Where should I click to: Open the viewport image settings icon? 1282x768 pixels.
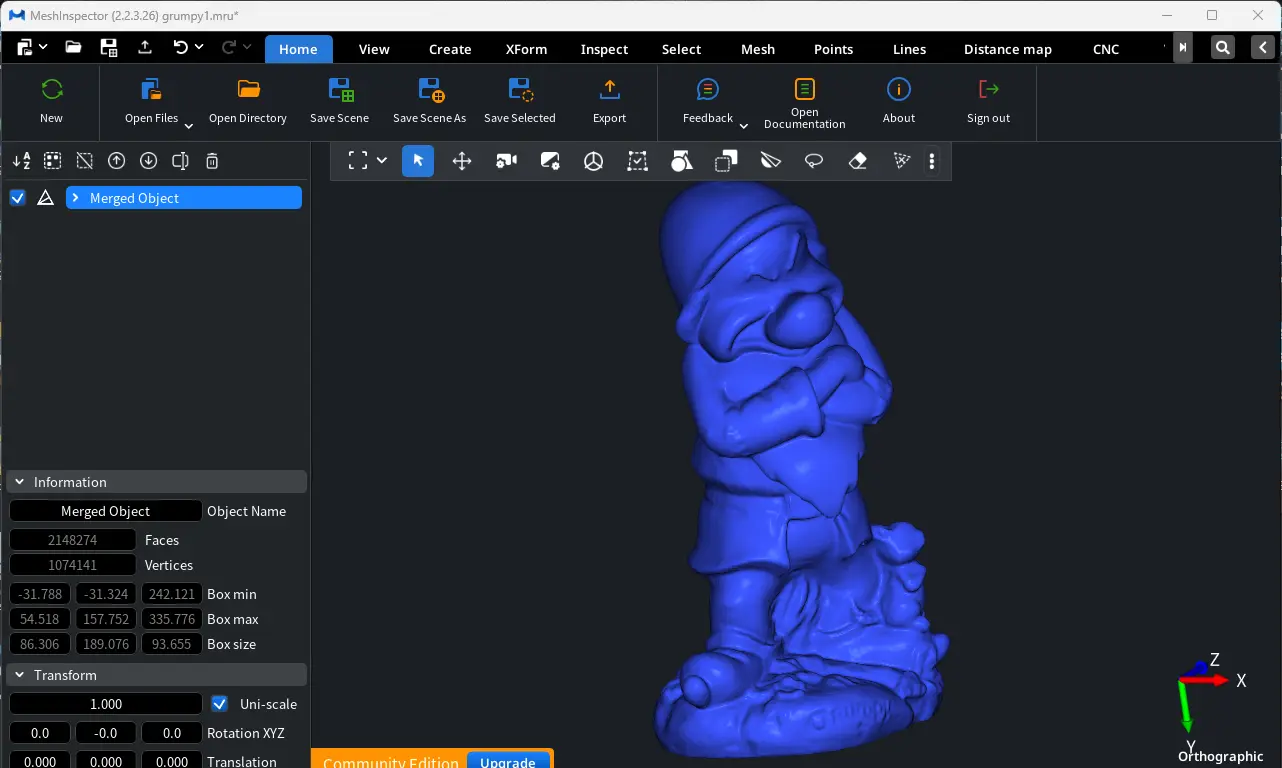coord(550,161)
